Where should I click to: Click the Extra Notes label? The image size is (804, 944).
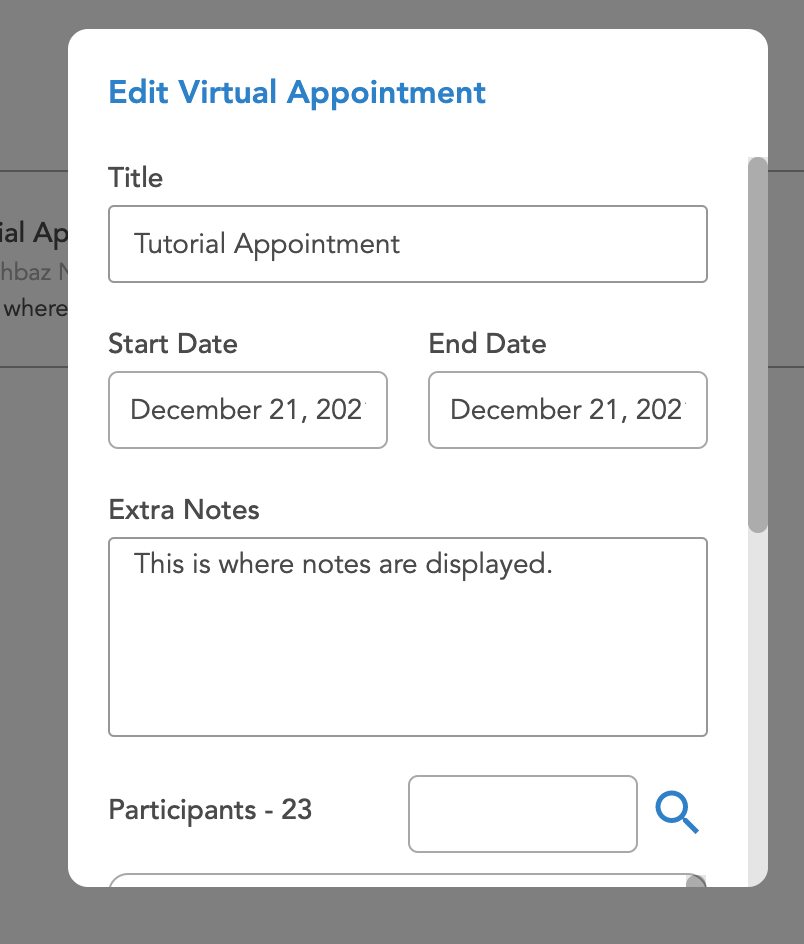[184, 510]
